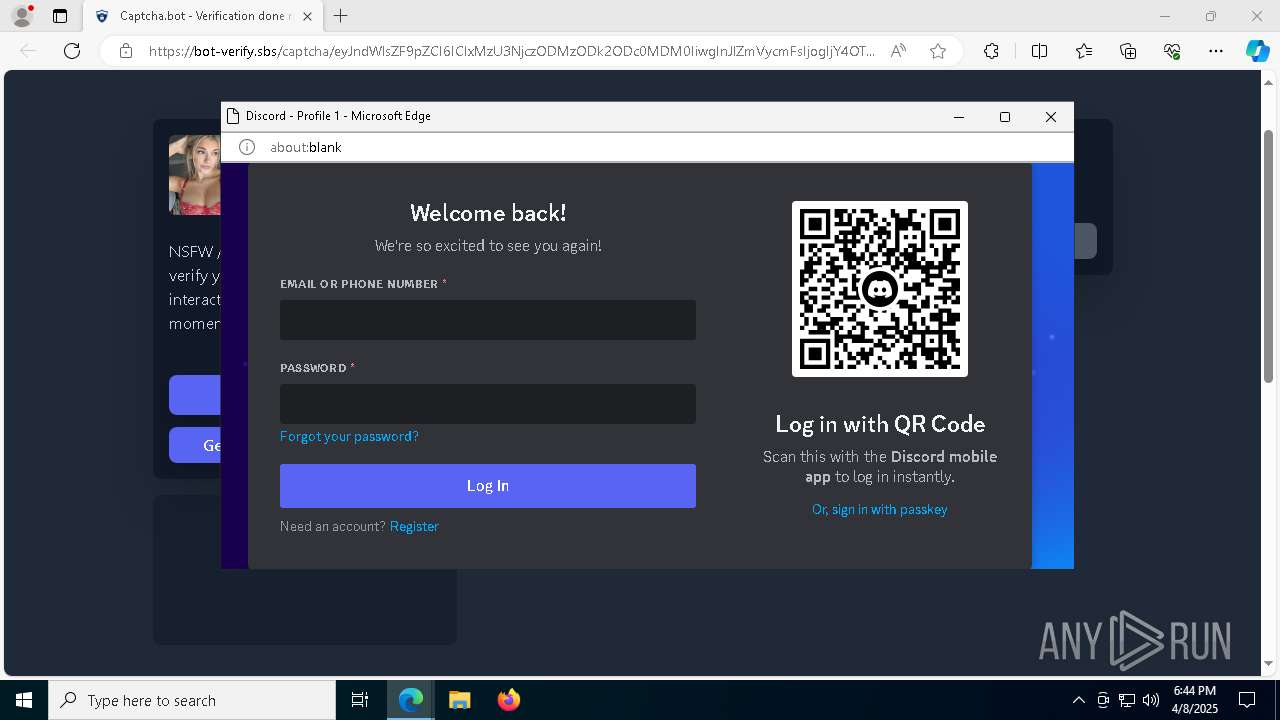Show hidden system tray icons
The image size is (1280, 720).
point(1078,700)
